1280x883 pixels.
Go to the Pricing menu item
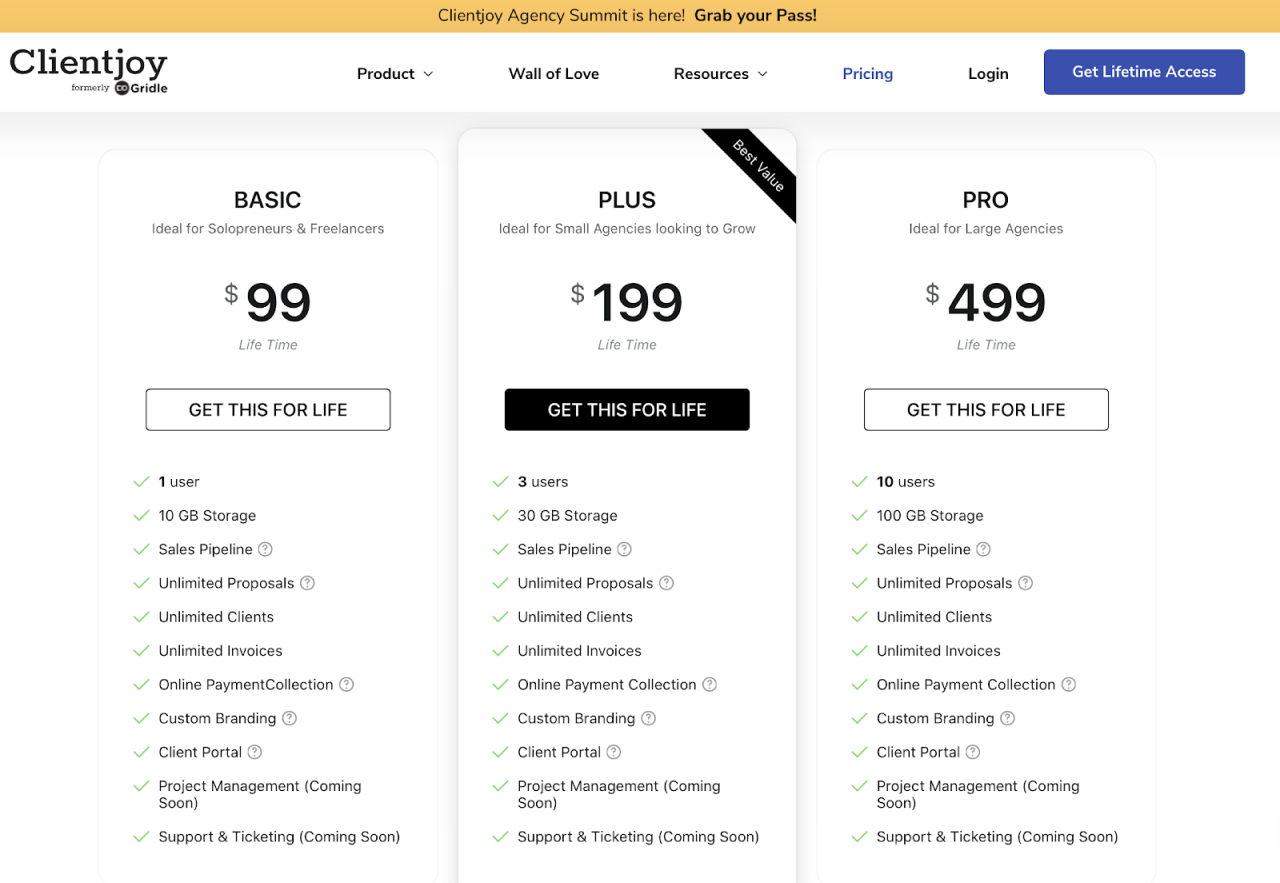tap(867, 74)
